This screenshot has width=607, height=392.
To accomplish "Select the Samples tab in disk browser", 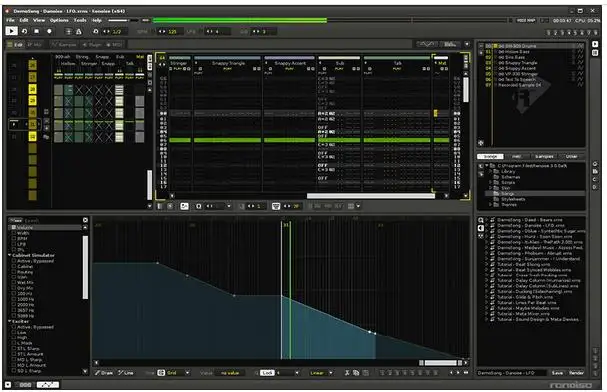I will click(544, 156).
